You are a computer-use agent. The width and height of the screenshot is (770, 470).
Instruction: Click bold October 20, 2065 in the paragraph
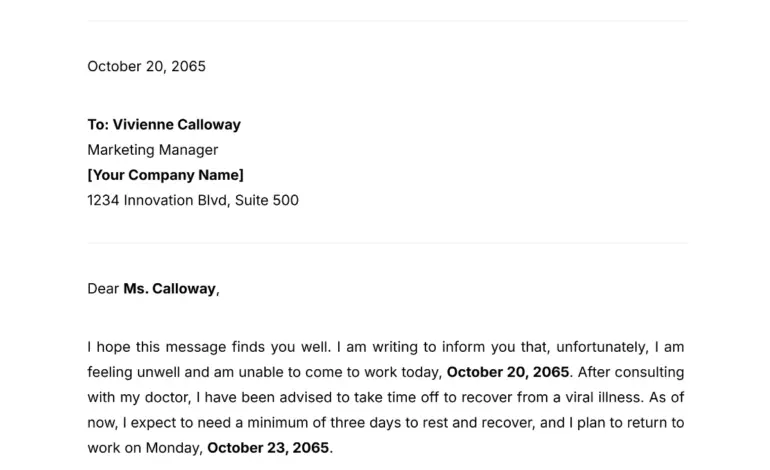[x=508, y=372]
